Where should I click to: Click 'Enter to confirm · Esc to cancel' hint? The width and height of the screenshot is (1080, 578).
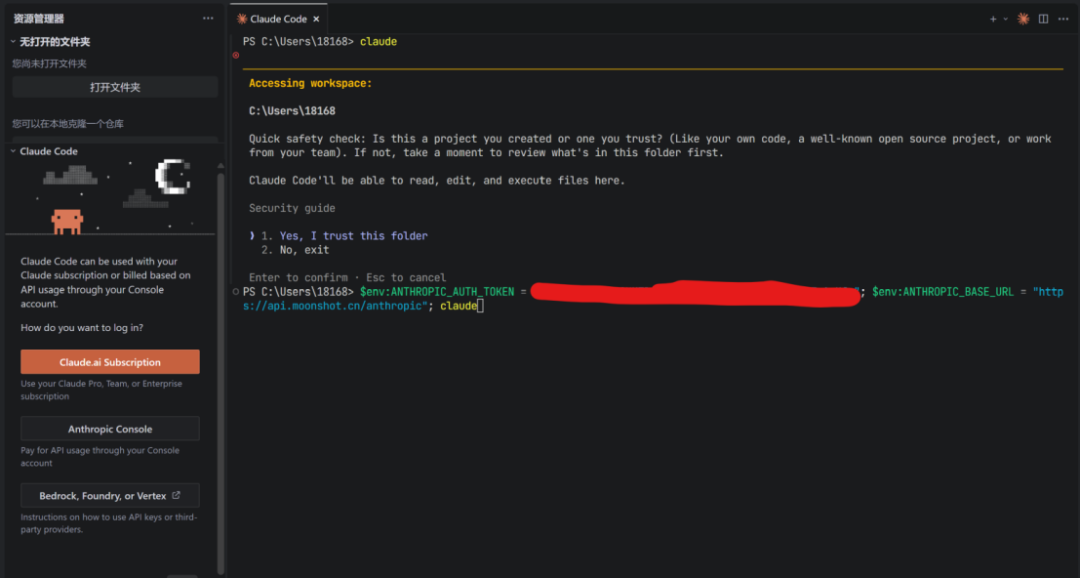(347, 278)
